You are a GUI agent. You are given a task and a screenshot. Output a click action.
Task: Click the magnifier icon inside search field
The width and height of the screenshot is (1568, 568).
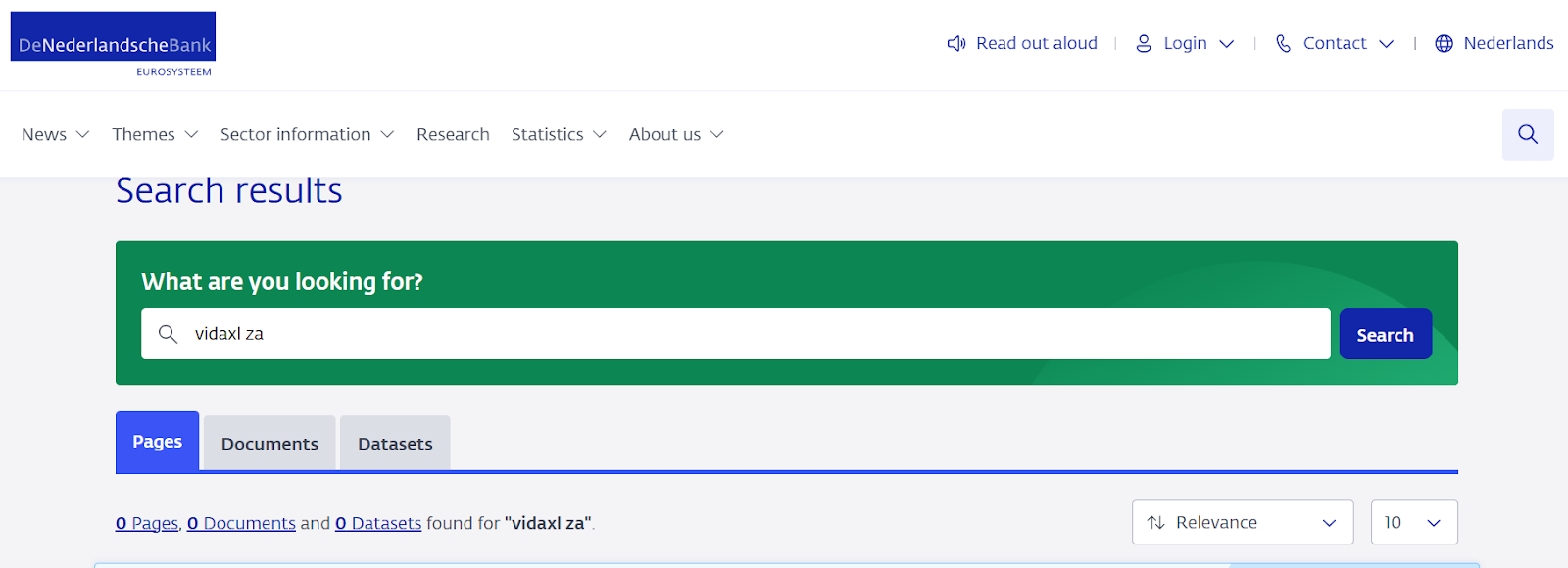click(169, 334)
